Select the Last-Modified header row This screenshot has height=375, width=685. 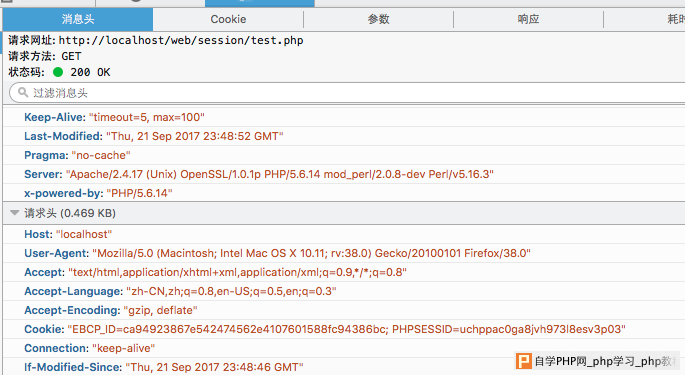(344, 136)
